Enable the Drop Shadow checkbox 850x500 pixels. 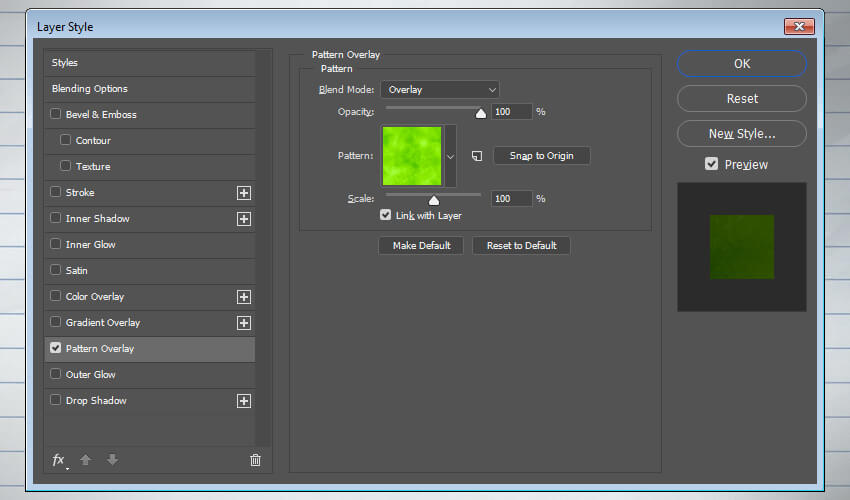click(55, 400)
